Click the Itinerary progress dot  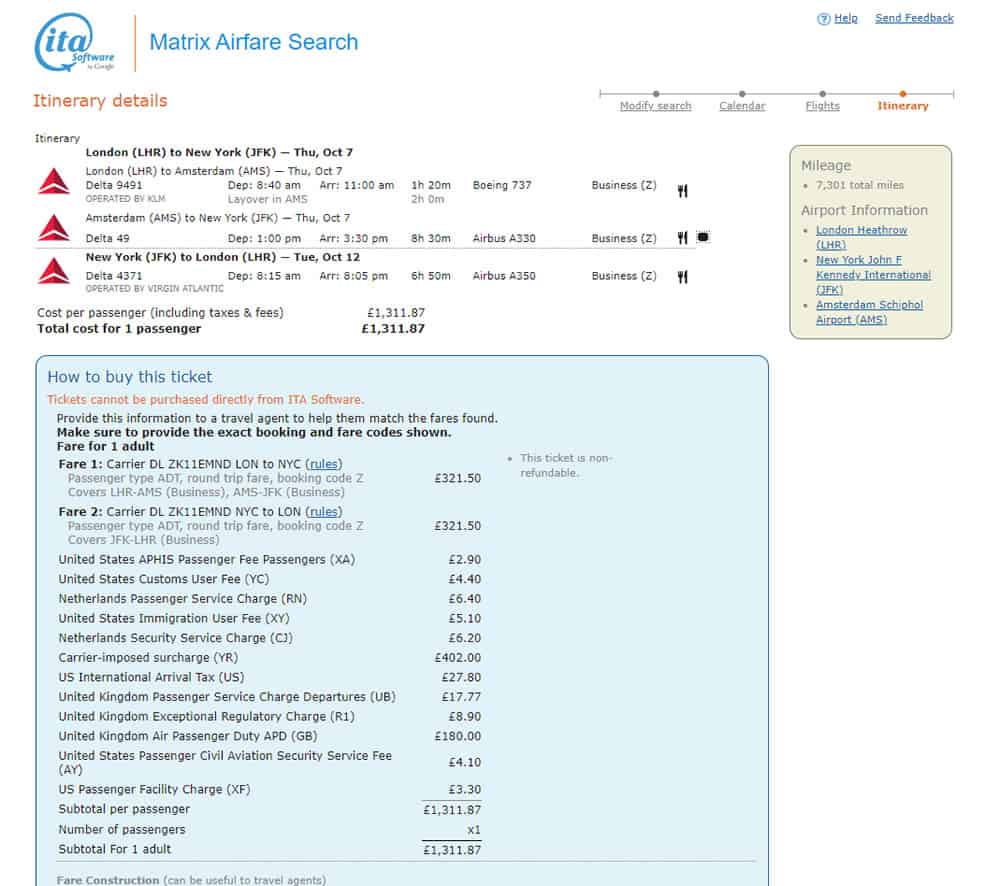tap(902, 94)
